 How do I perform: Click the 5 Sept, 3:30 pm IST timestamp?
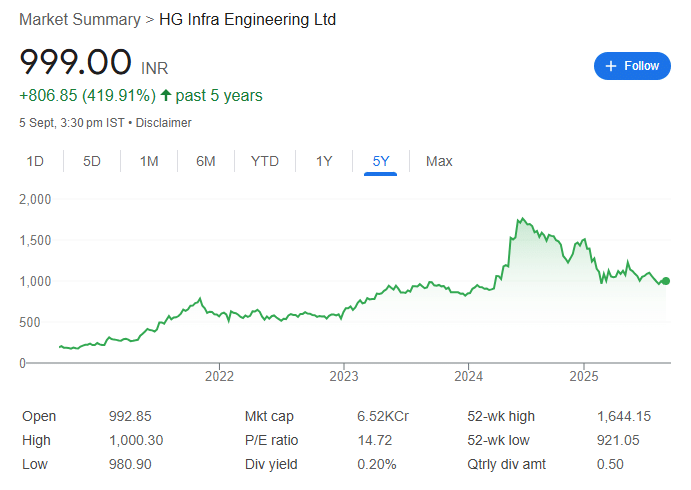pos(72,122)
